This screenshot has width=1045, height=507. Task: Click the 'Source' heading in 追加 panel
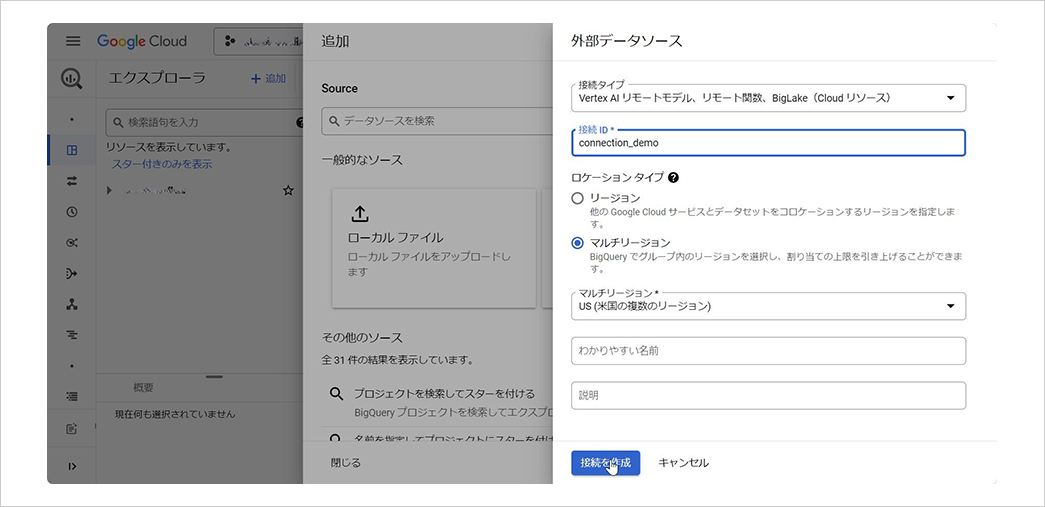(x=339, y=89)
